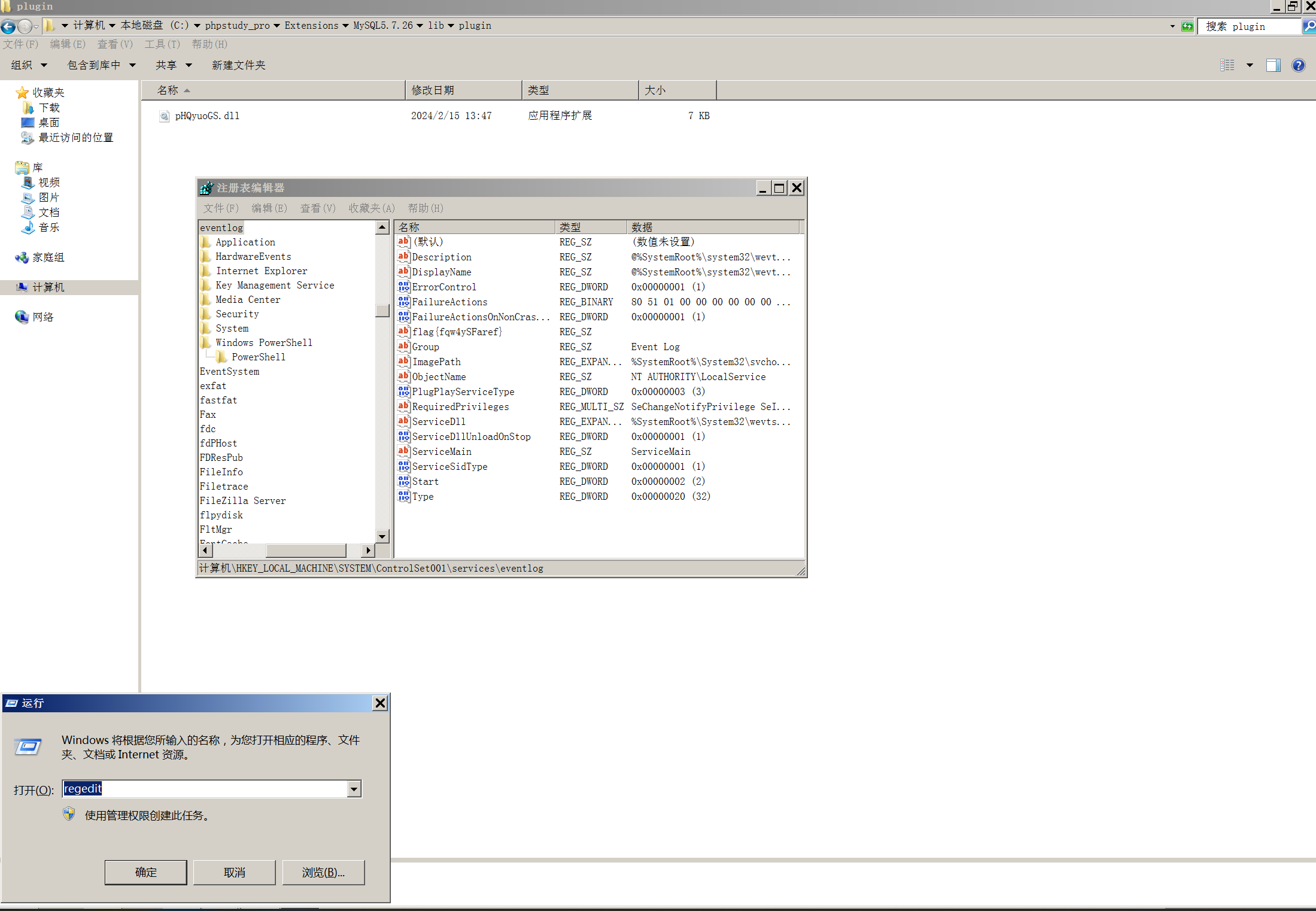Expand the 包含到库中 dropdown
The image size is (1316, 911).
tap(101, 65)
